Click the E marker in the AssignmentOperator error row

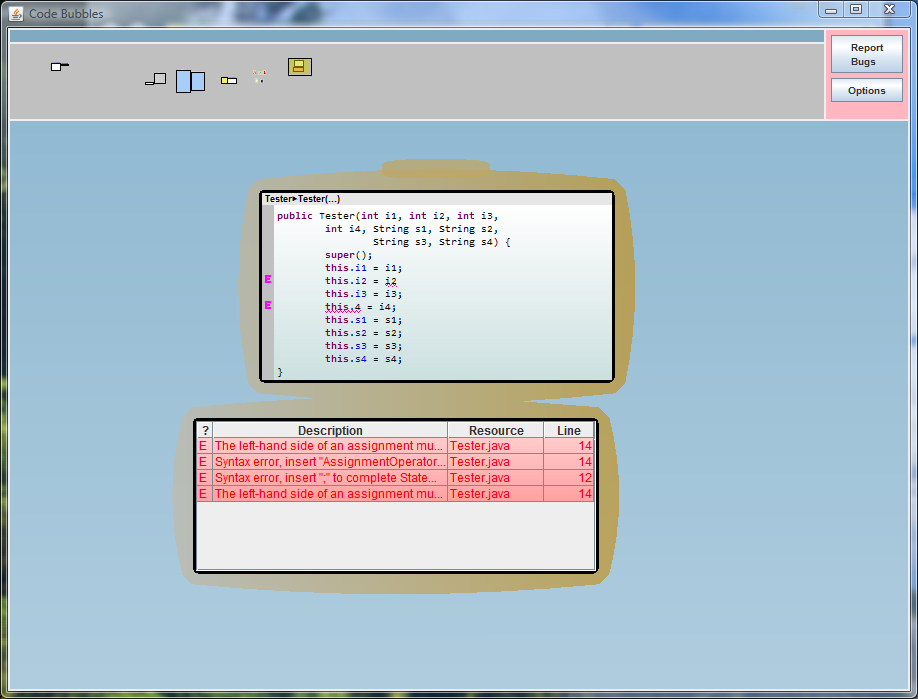coord(203,462)
